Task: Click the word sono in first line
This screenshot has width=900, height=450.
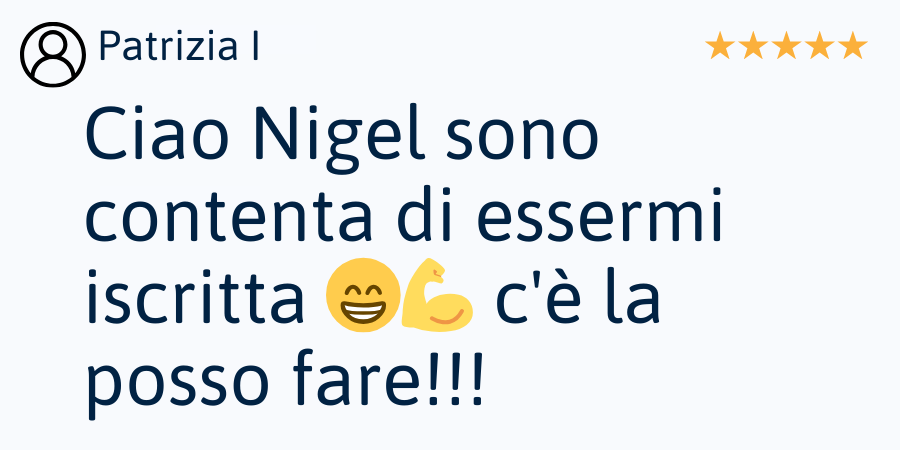Action: (522, 140)
